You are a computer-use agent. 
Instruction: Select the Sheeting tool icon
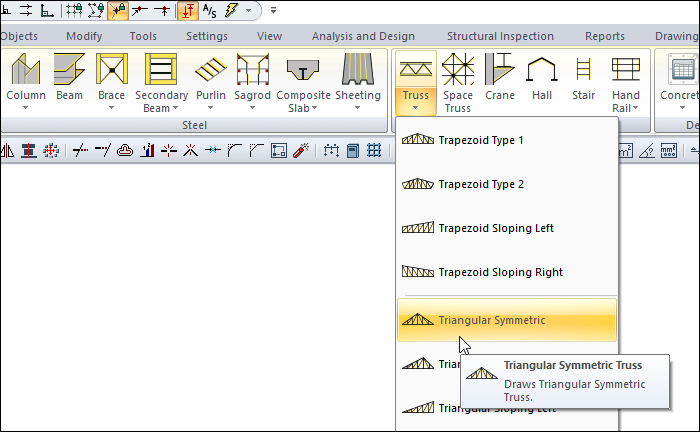358,69
